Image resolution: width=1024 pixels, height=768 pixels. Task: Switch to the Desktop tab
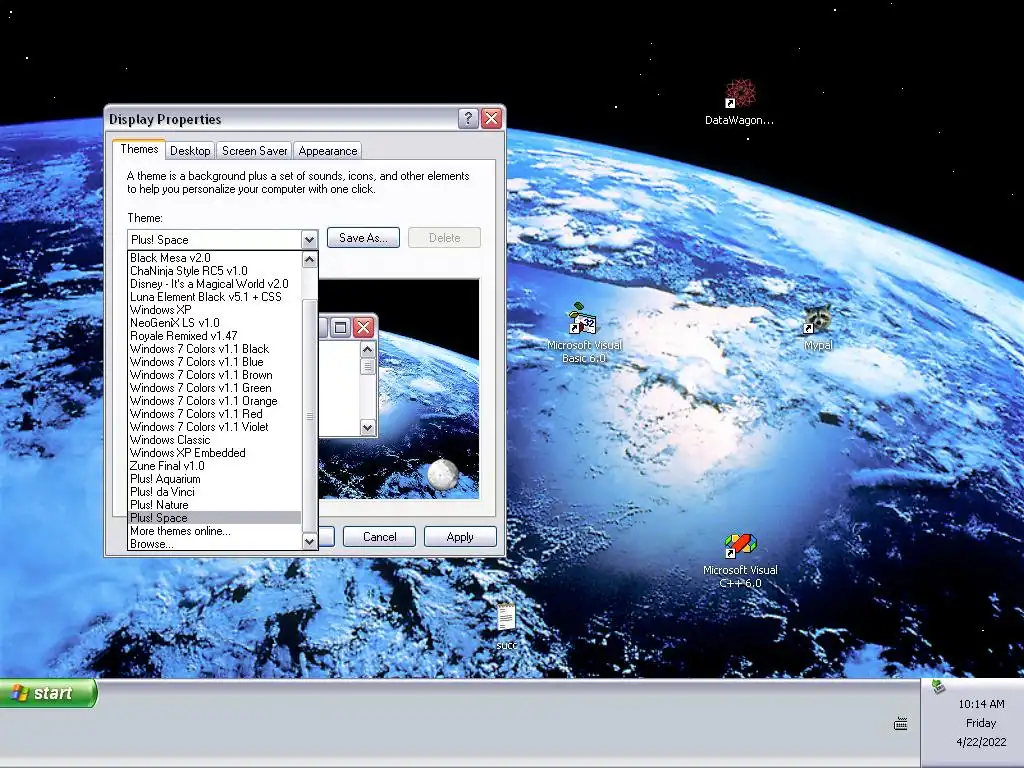(x=190, y=151)
